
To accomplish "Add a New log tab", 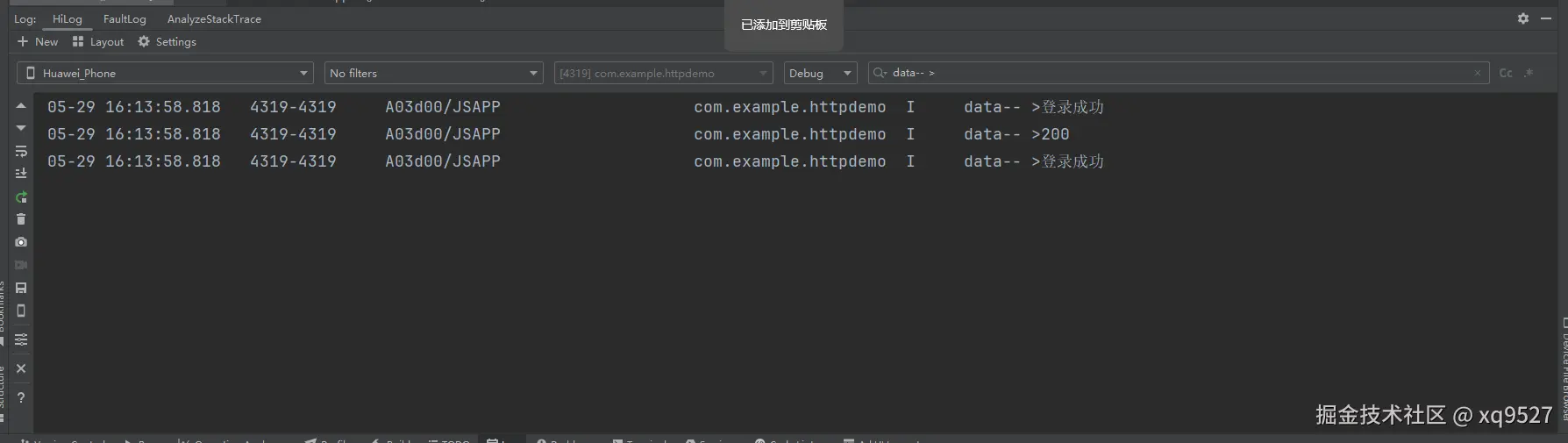I will 38,41.
